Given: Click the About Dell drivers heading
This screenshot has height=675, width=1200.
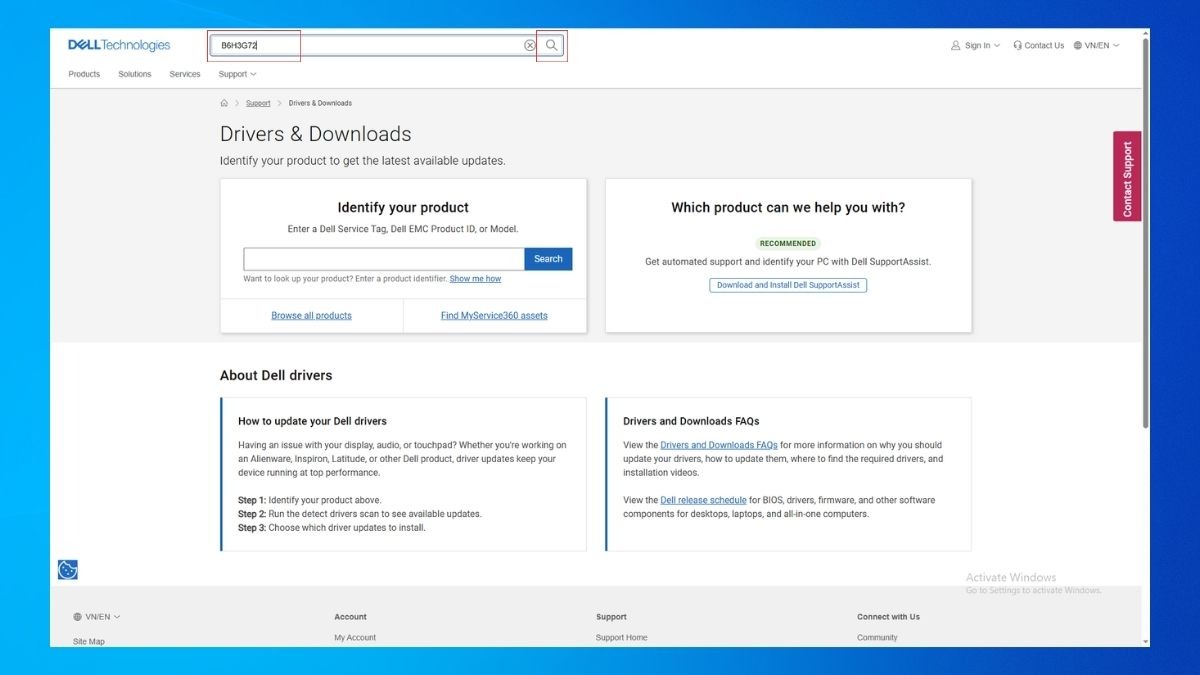Looking at the screenshot, I should [x=276, y=375].
